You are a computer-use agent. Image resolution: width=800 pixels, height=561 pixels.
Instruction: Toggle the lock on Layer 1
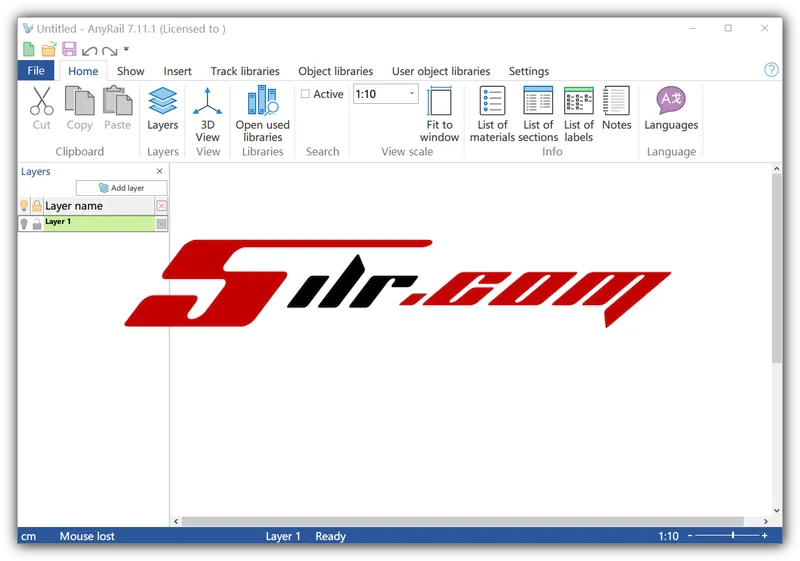point(37,223)
